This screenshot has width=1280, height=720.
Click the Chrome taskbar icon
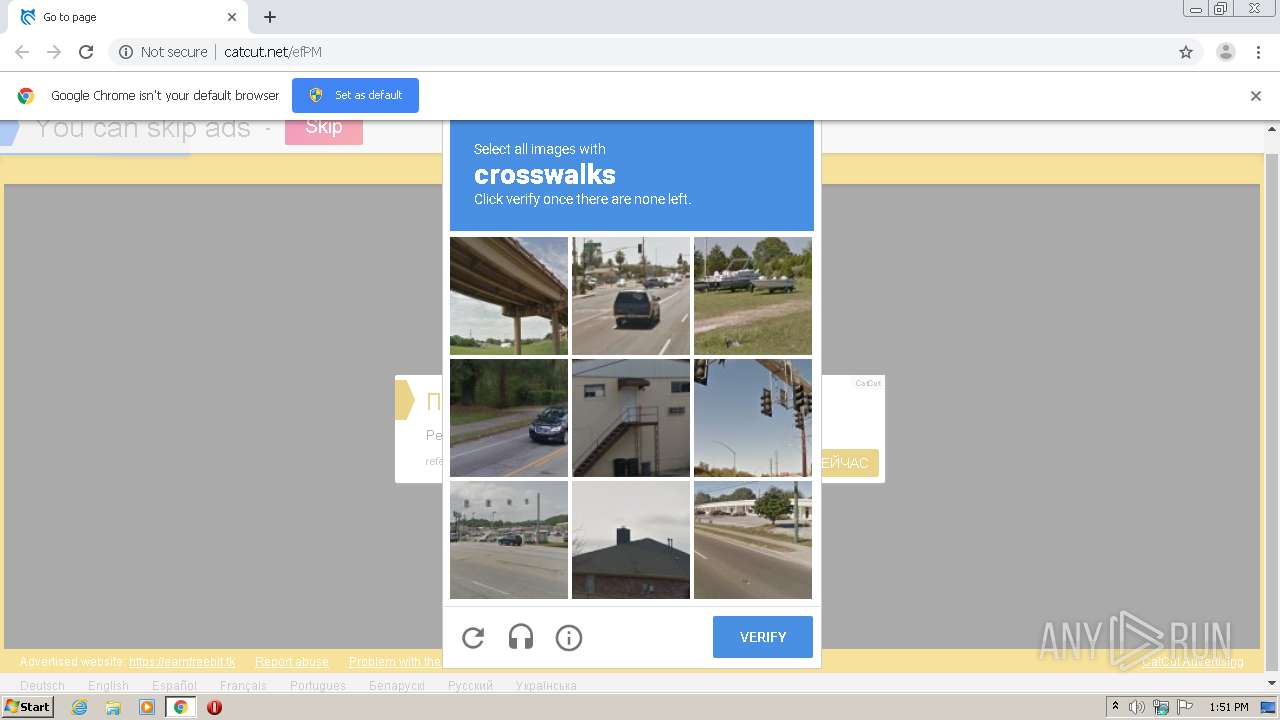[x=181, y=707]
